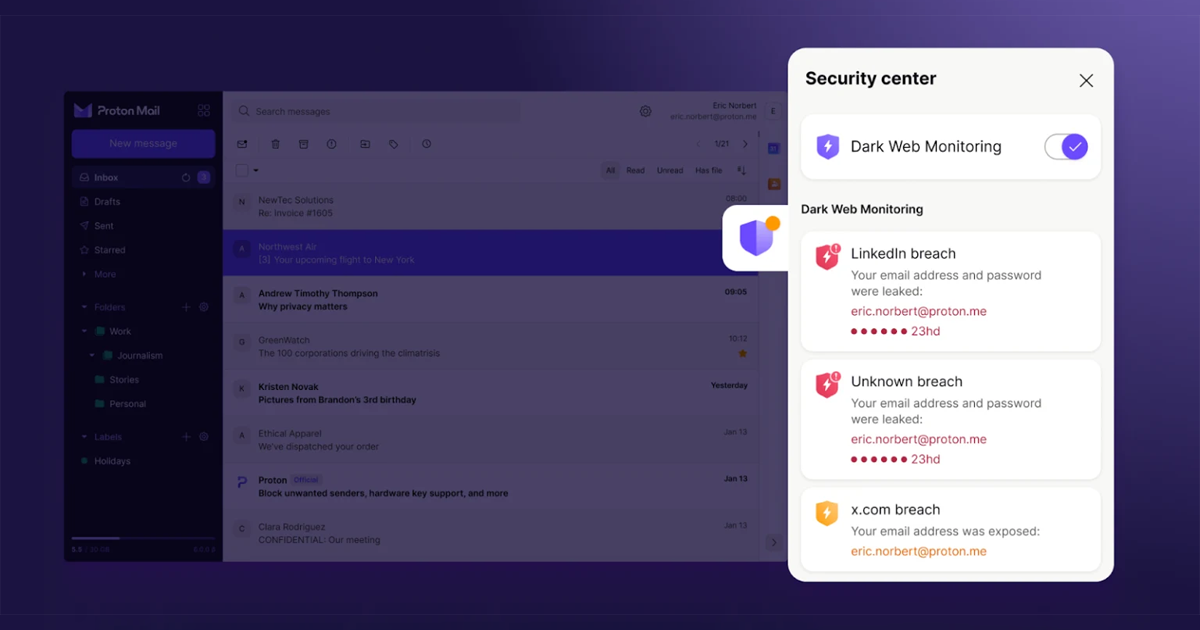Screen dimensions: 1200x630
Task: Open the select-all dropdown arrow
Action: coord(256,170)
